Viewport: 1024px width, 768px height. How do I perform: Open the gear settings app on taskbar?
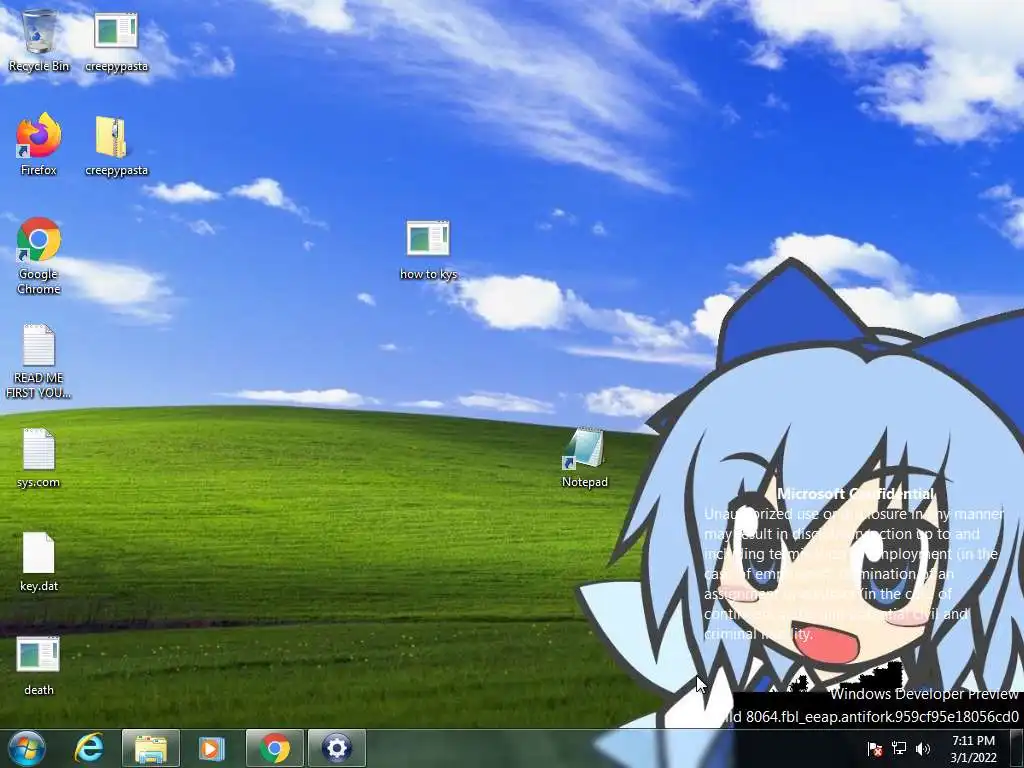336,748
